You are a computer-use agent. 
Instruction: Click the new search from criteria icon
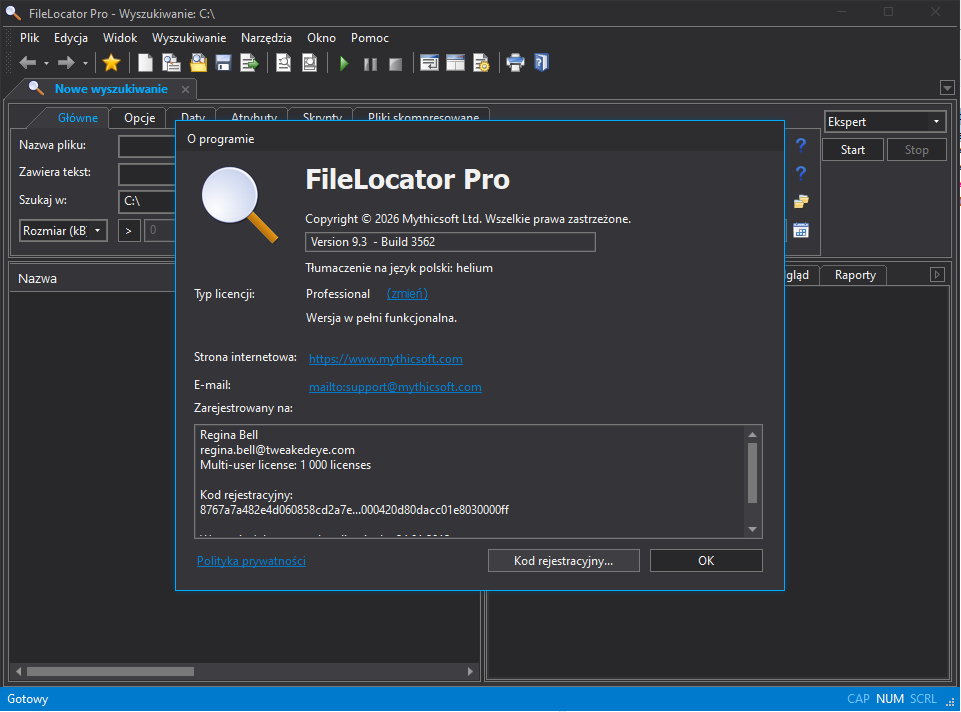(x=171, y=62)
